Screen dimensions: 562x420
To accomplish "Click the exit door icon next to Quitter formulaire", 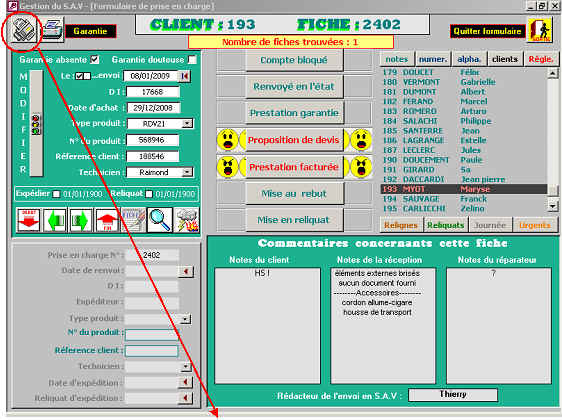I will click(540, 30).
